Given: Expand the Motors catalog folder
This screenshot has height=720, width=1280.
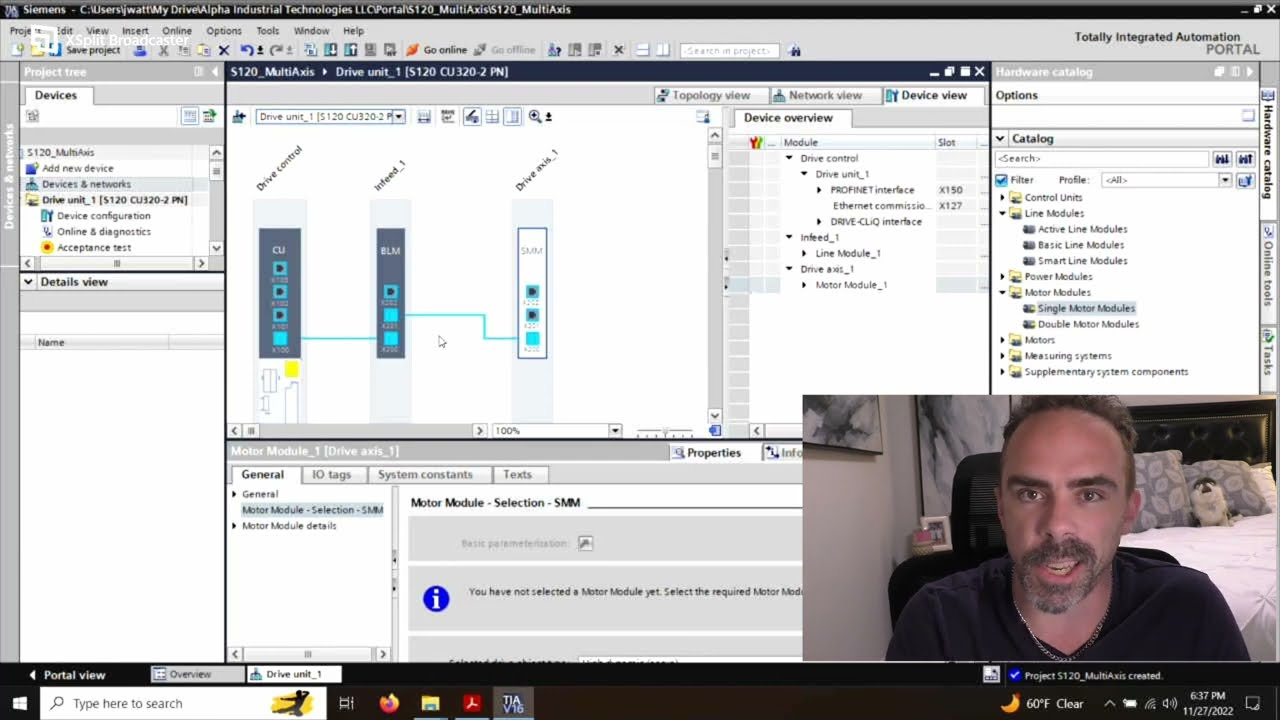Looking at the screenshot, I should (x=1003, y=340).
